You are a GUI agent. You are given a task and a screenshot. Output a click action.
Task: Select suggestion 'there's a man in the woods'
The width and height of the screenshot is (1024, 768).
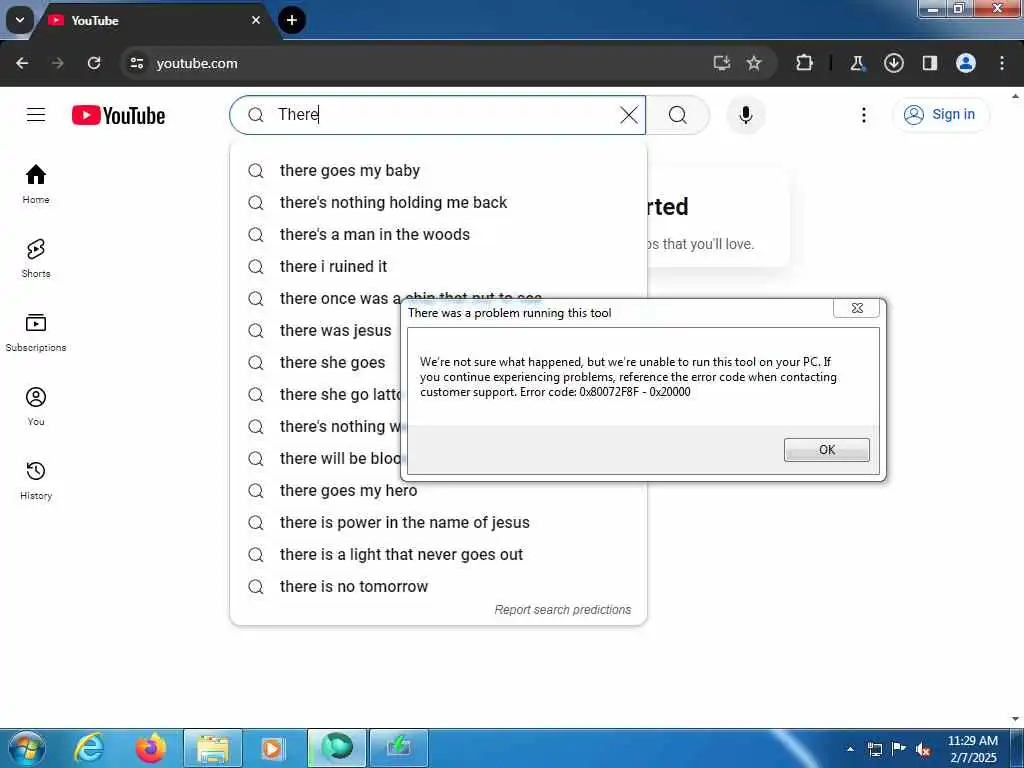coord(438,234)
